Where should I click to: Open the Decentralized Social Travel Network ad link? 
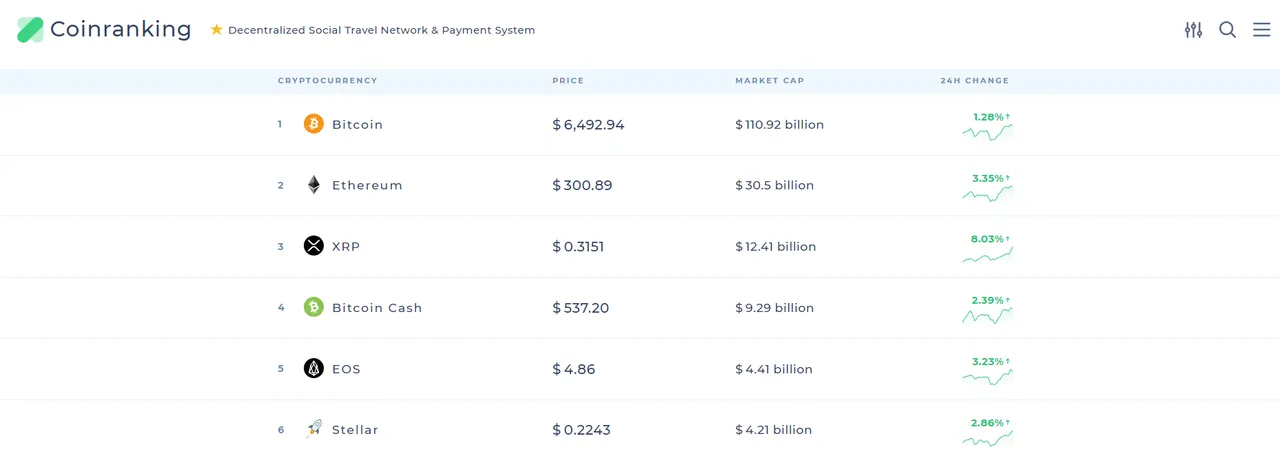(x=382, y=30)
